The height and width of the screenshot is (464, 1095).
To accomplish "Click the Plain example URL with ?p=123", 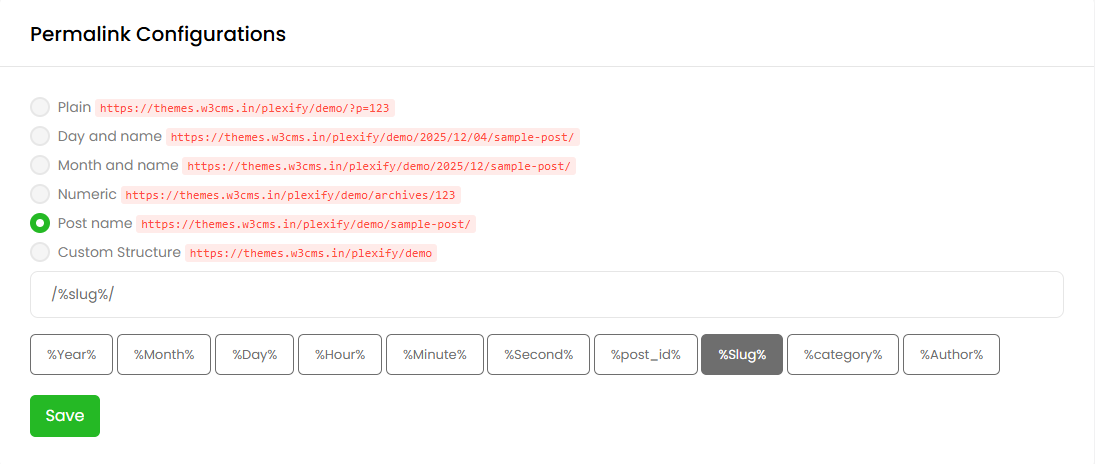I will click(x=244, y=108).
